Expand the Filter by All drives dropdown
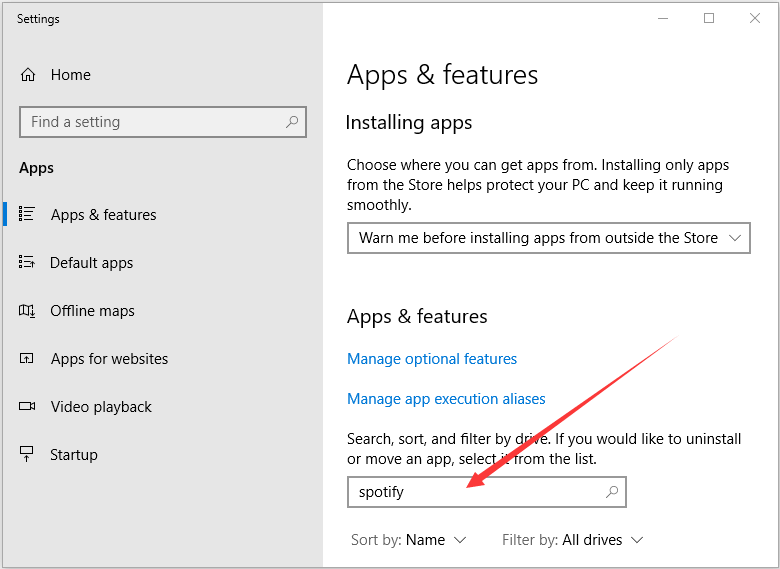This screenshot has height=569, width=780. pos(573,540)
